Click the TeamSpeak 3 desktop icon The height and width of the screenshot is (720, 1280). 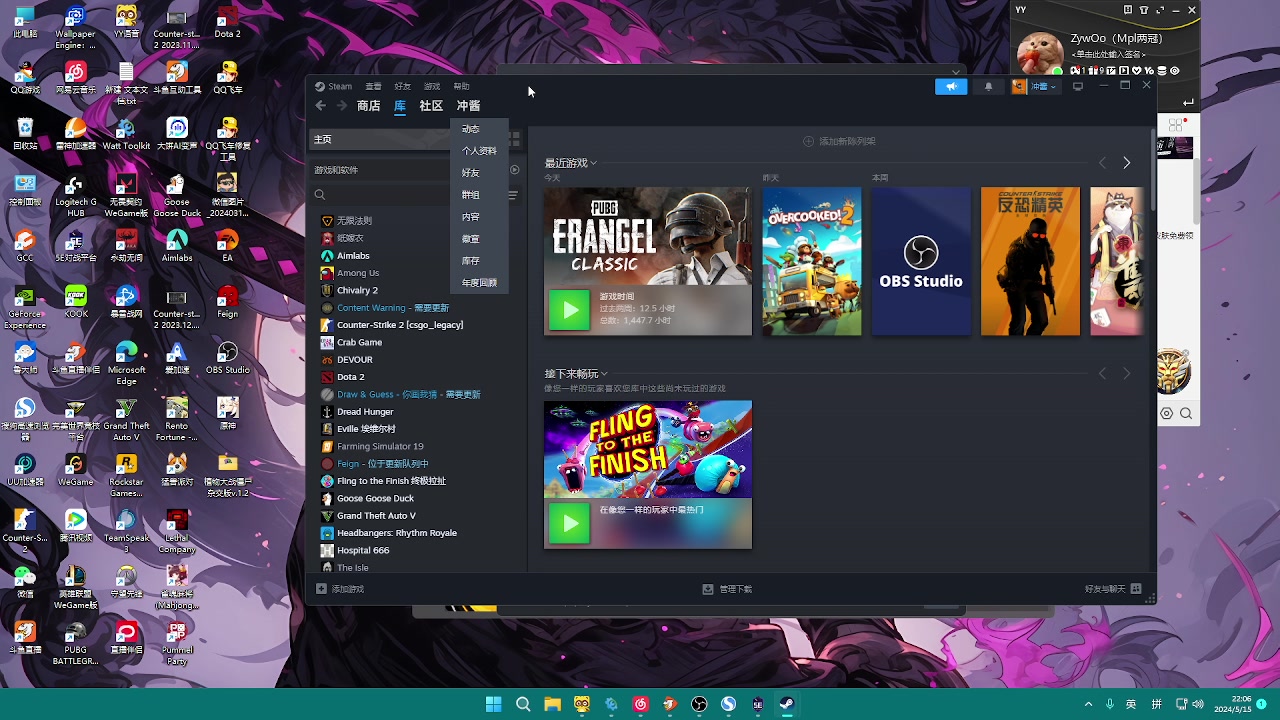coord(126,531)
